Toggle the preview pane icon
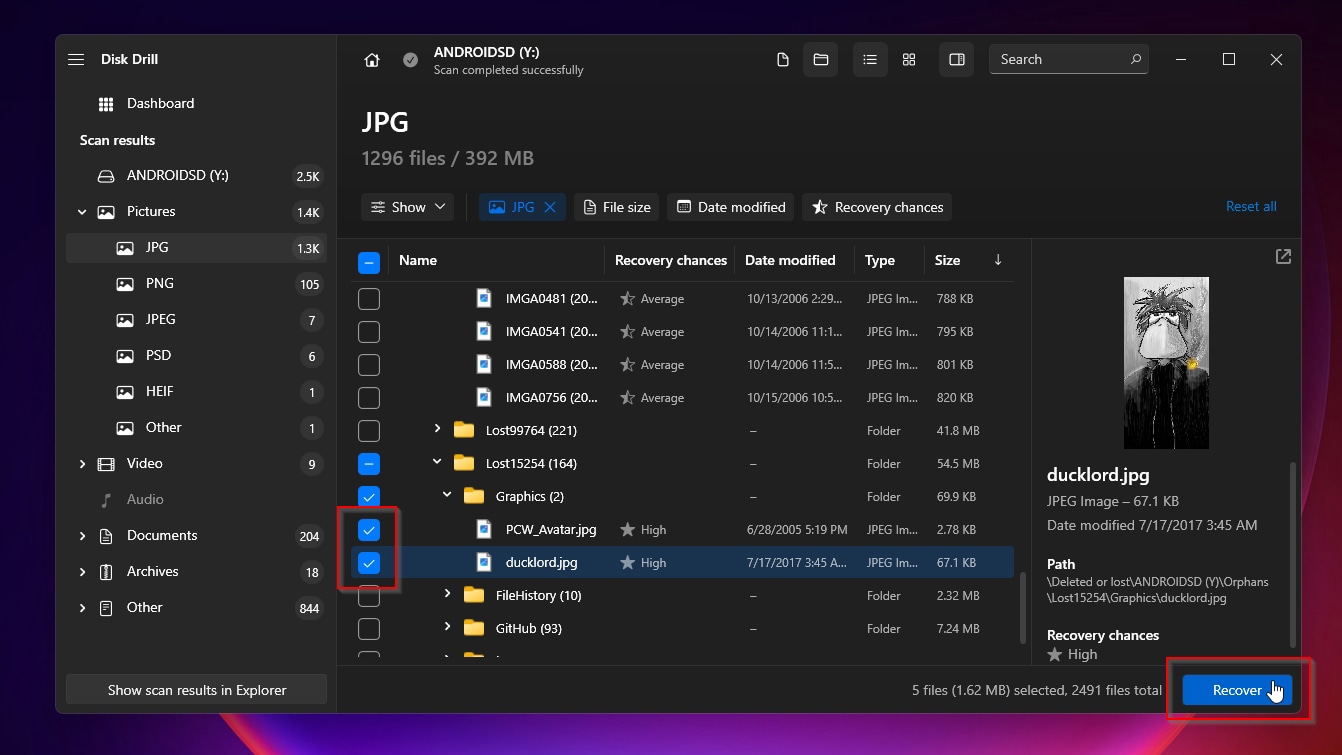The height and width of the screenshot is (755, 1342). point(957,60)
